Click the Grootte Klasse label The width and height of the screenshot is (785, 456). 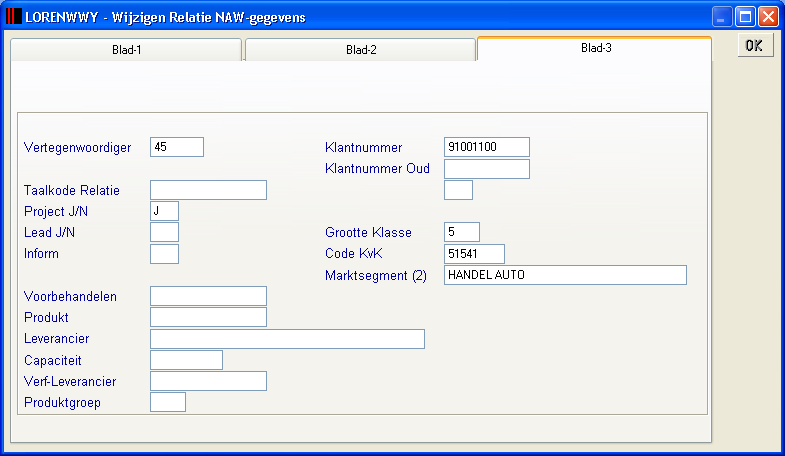coord(368,232)
